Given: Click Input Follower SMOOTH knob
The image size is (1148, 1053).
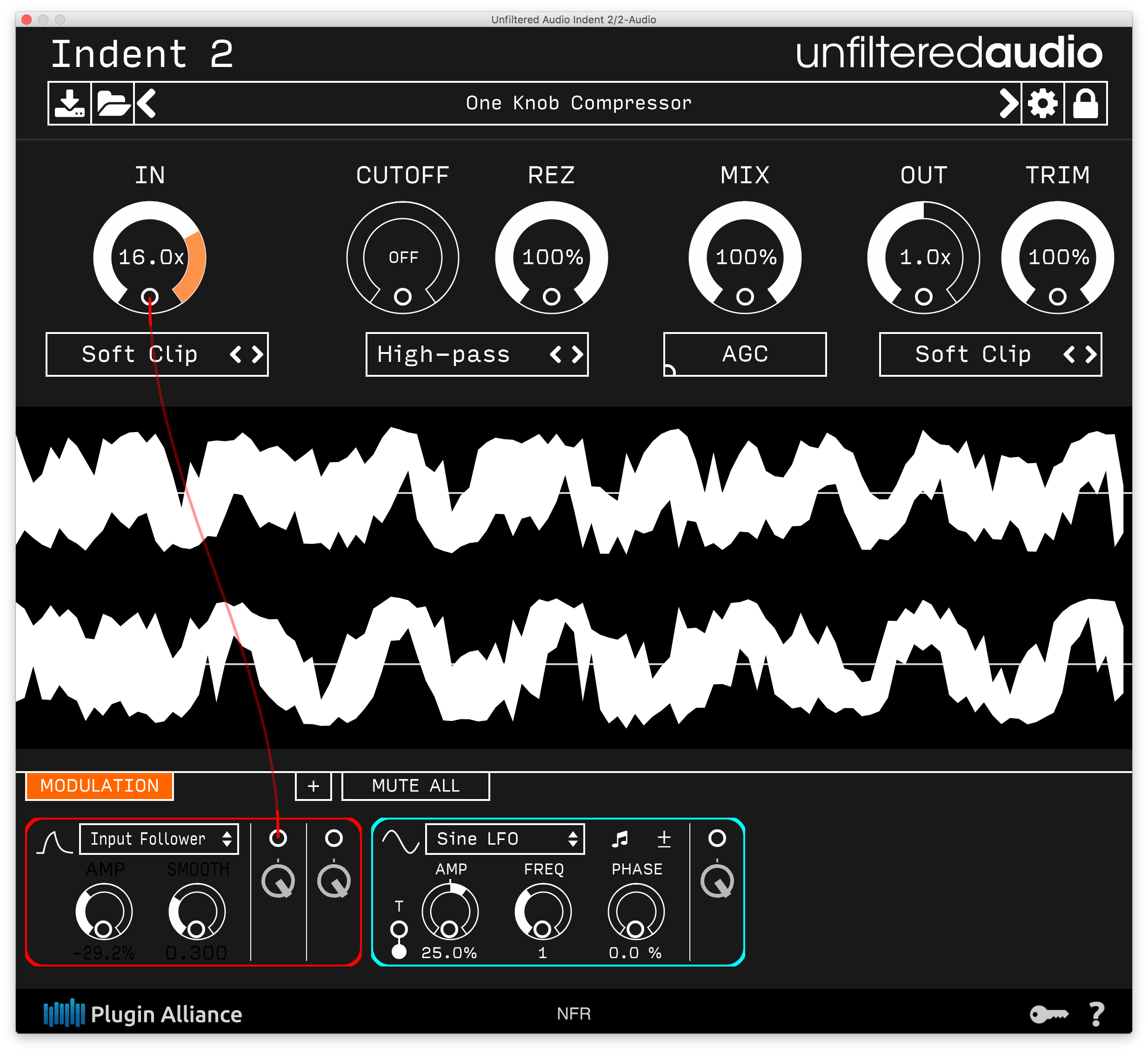Looking at the screenshot, I should tap(197, 912).
